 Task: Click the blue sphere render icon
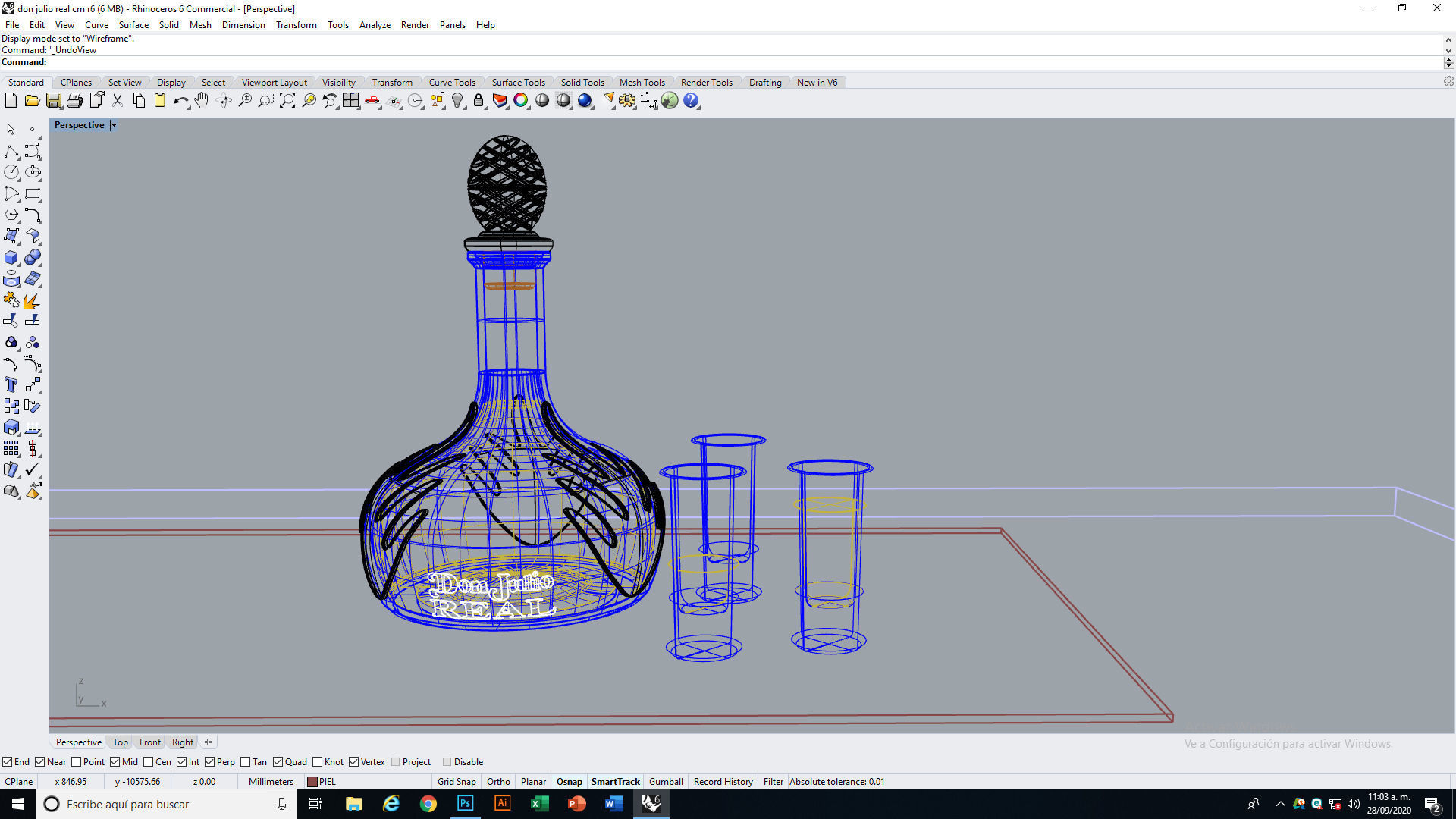[585, 101]
